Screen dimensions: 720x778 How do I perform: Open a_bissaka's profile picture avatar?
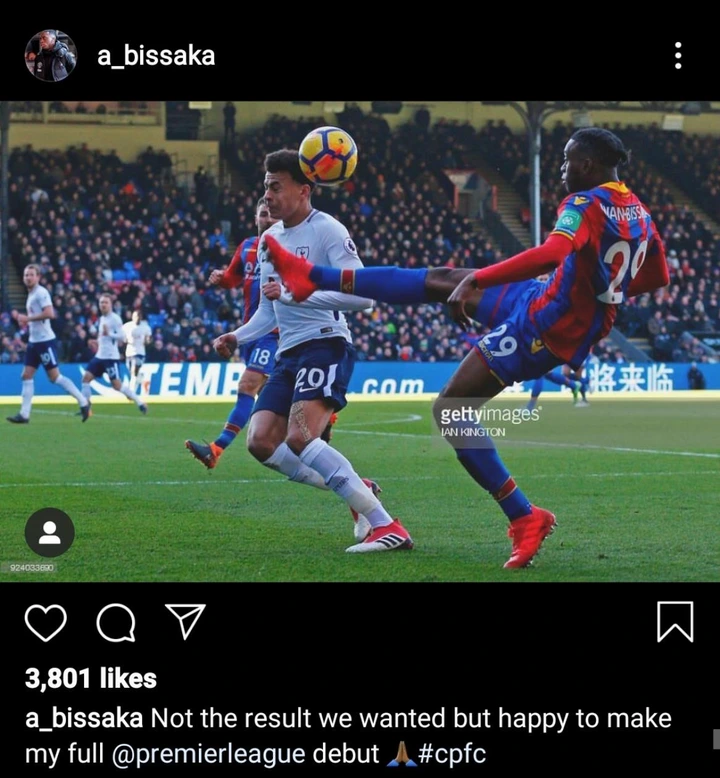click(51, 56)
